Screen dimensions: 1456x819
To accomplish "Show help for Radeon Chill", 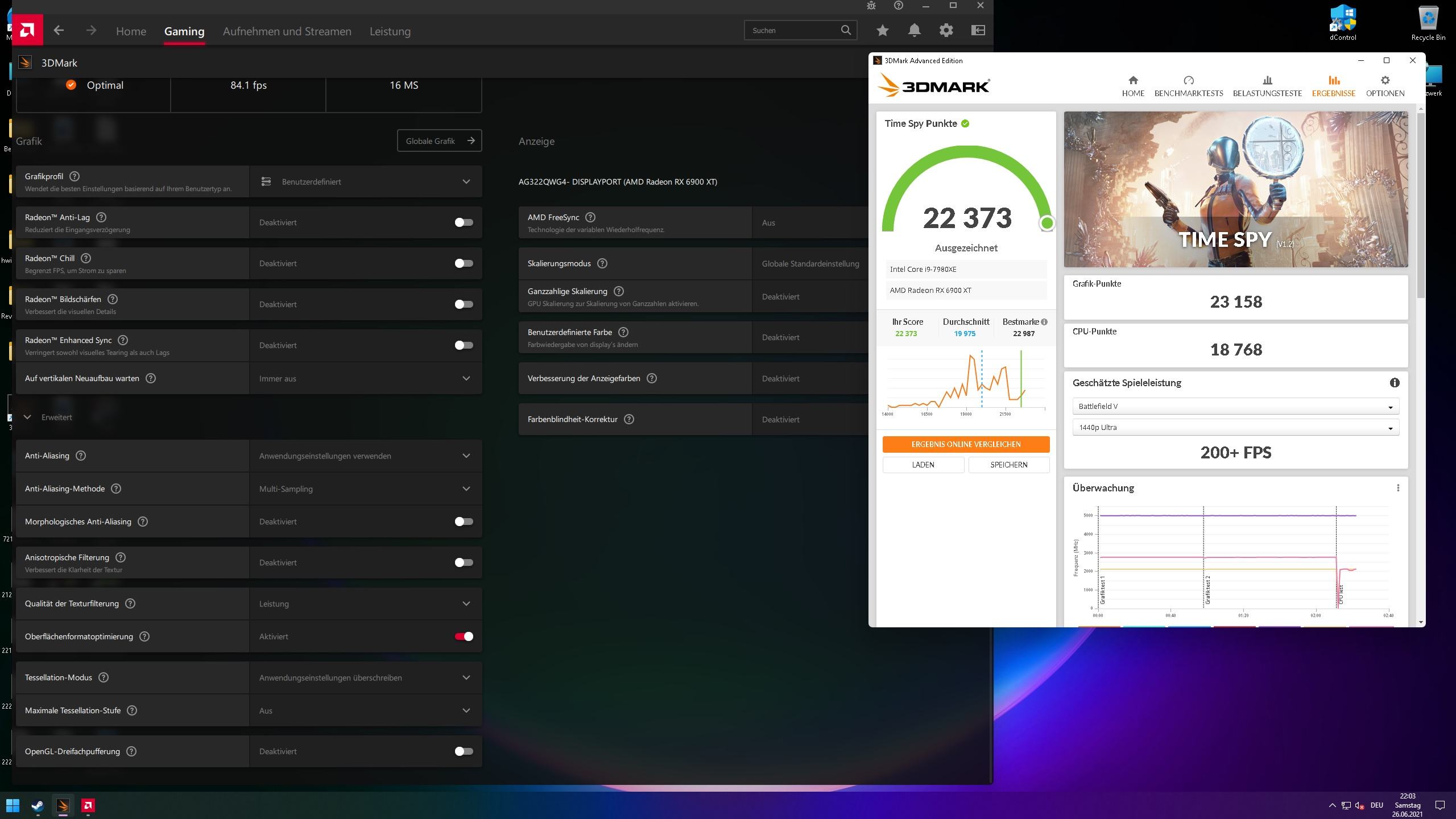I will point(86,258).
